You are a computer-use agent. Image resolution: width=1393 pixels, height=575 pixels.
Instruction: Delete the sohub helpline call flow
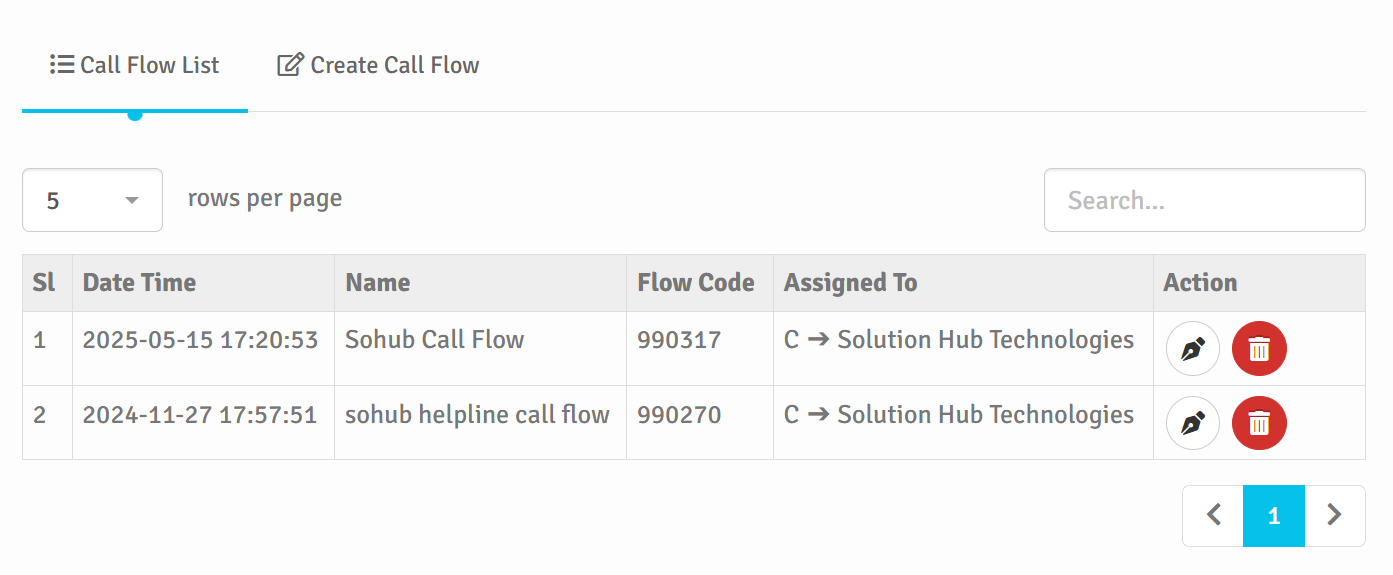point(1259,423)
